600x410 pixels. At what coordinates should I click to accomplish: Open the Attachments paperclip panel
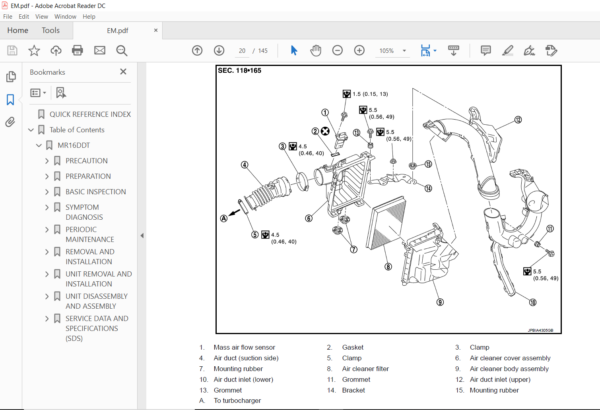click(x=11, y=122)
